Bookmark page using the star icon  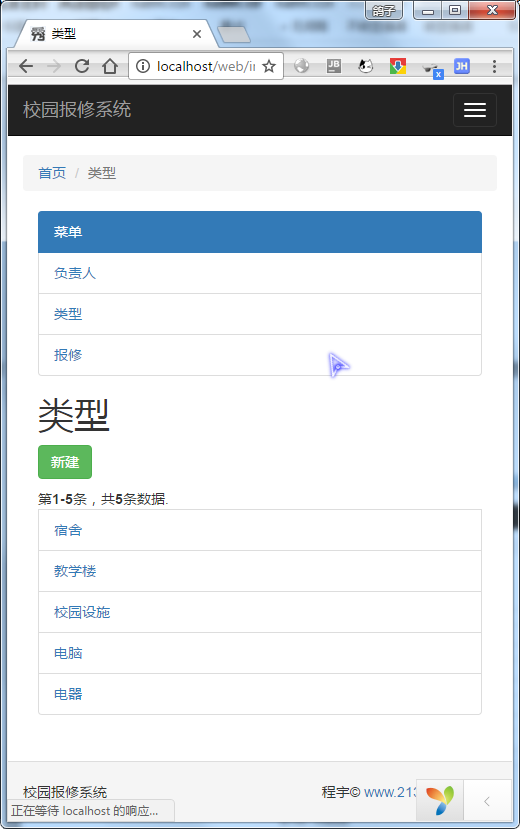click(x=269, y=66)
